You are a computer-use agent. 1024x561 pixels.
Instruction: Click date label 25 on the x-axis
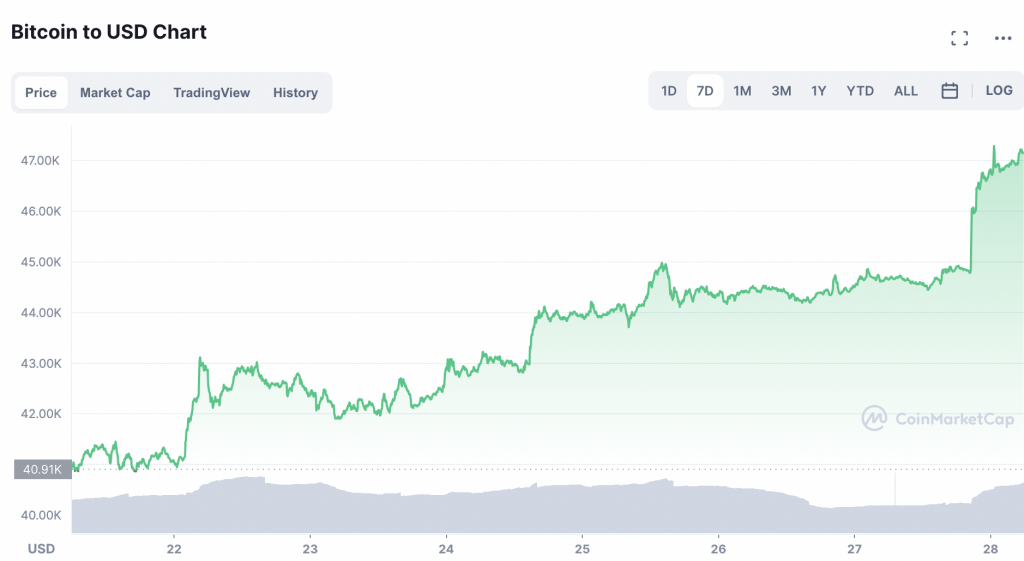click(582, 548)
